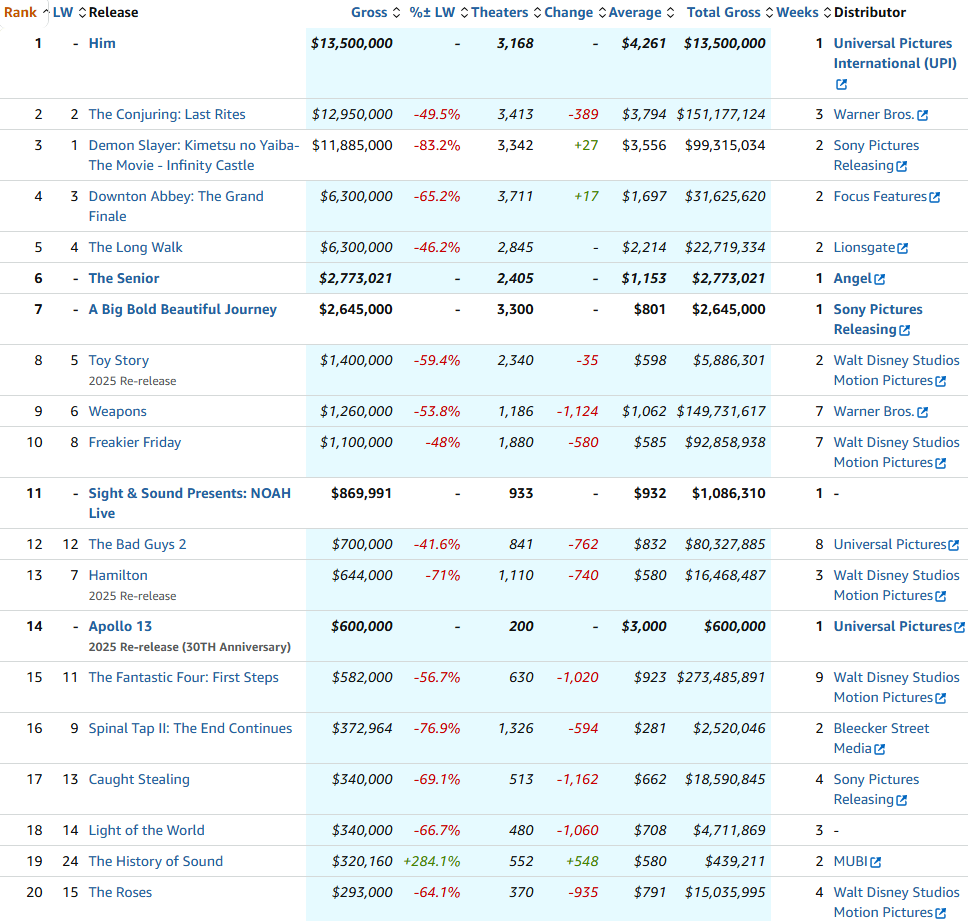The image size is (968, 921).
Task: Open external link icon for Universal Pictures International
Action: point(841,85)
